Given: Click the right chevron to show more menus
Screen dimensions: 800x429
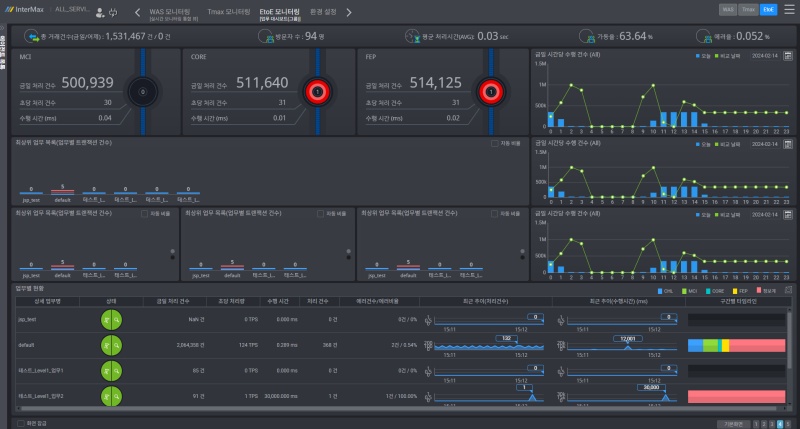Looking at the screenshot, I should [349, 12].
